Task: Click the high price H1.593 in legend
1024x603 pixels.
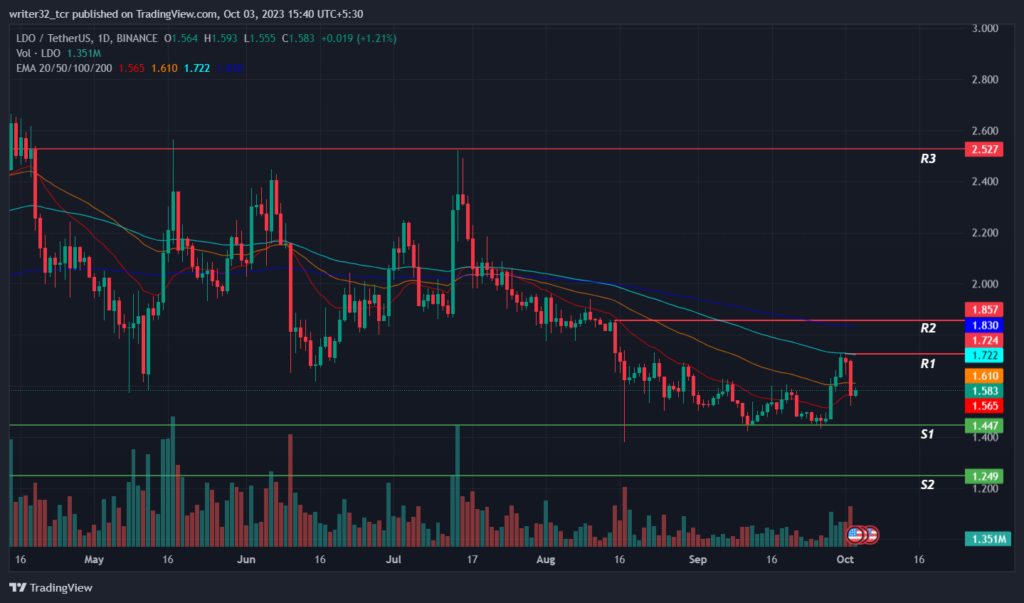Action: point(221,39)
